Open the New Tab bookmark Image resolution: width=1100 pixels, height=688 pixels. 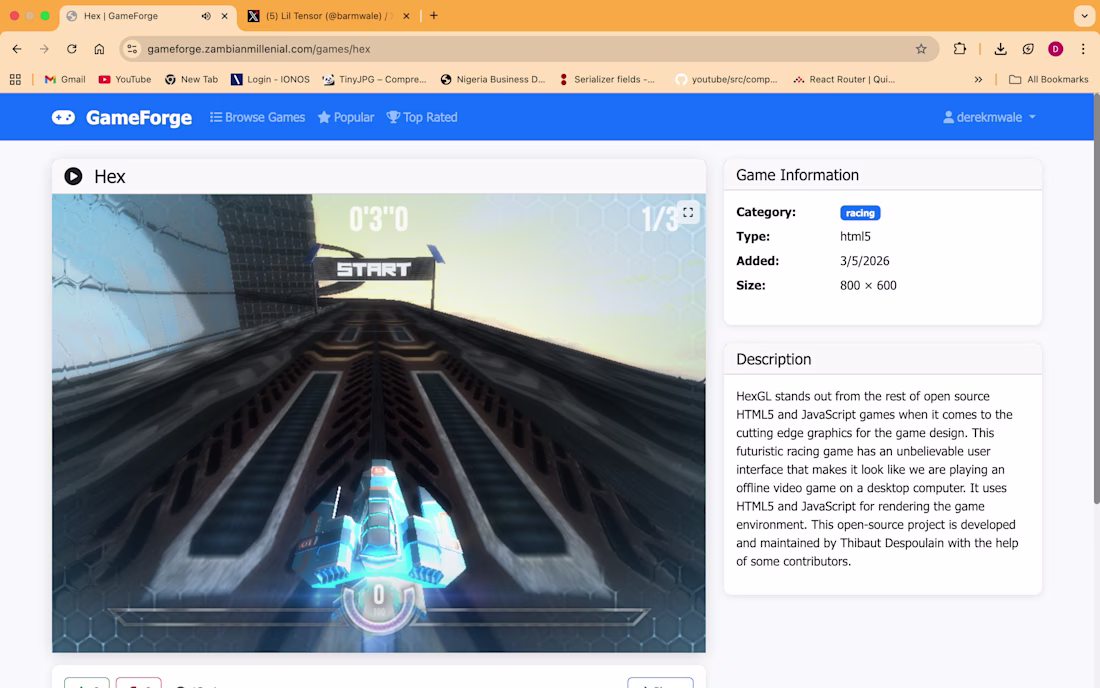coord(191,79)
